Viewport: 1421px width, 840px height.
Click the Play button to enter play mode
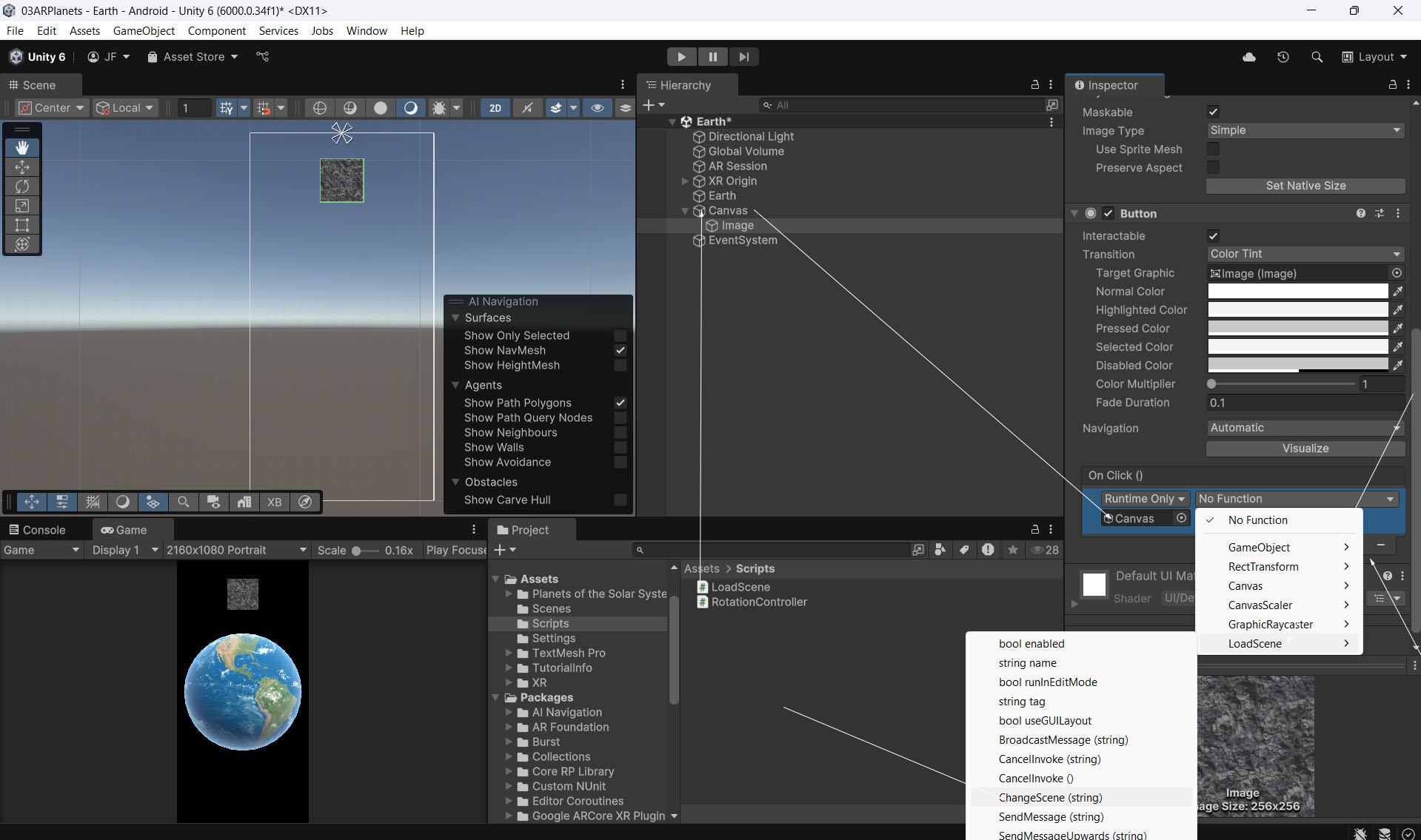click(x=681, y=57)
